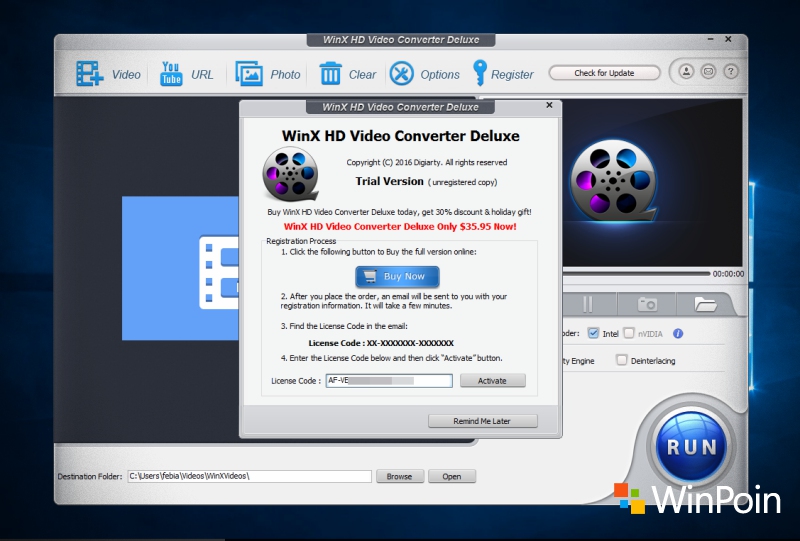Click Open destination folder button

(x=452, y=476)
